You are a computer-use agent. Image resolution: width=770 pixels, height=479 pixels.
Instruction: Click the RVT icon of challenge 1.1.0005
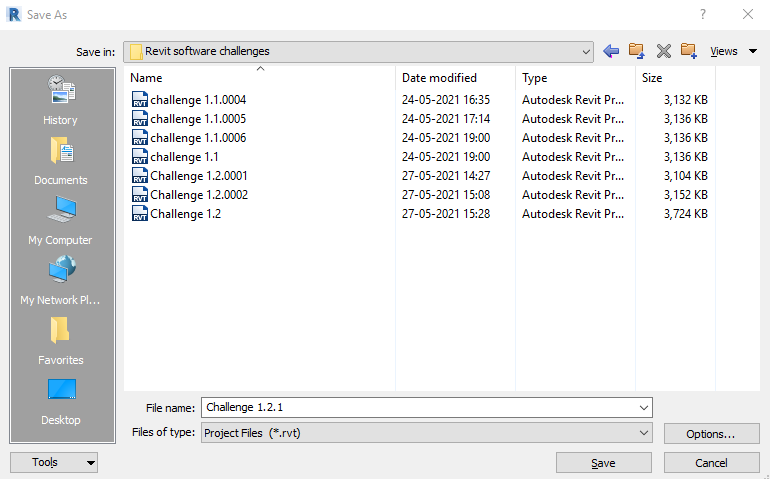coord(140,118)
